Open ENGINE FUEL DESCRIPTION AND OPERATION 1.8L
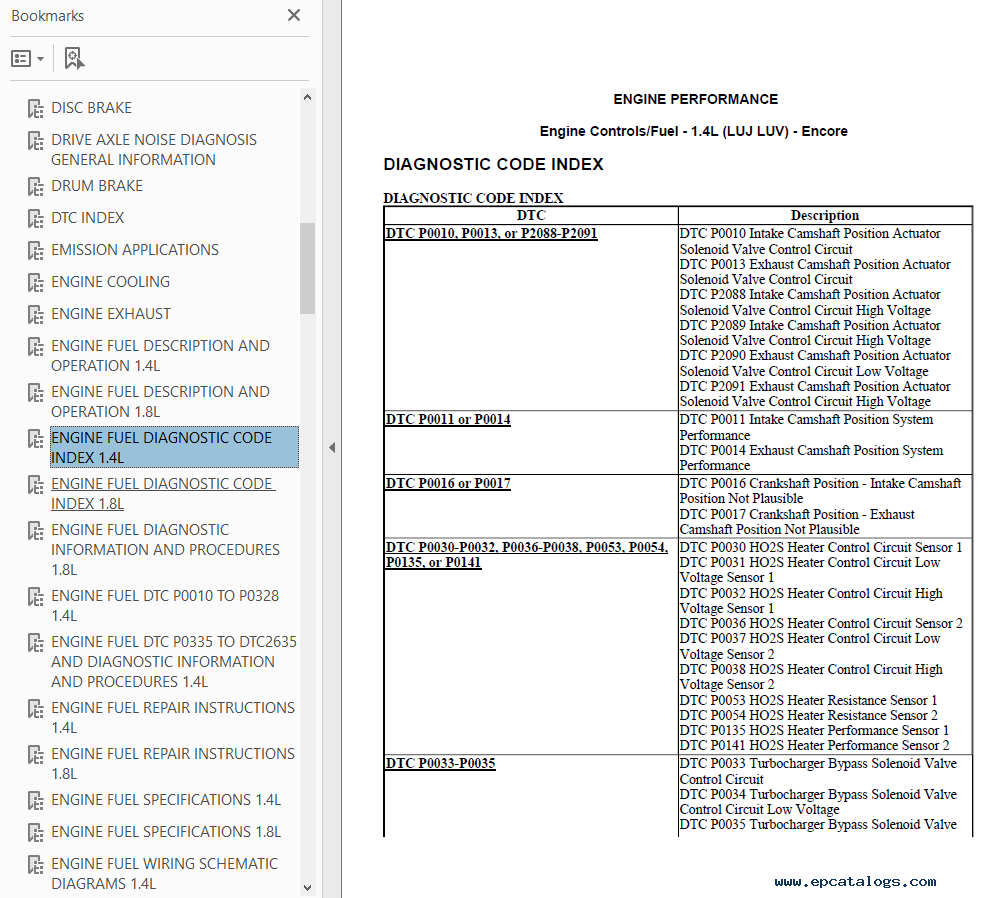Screen dimensions: 987x898 (x=160, y=401)
